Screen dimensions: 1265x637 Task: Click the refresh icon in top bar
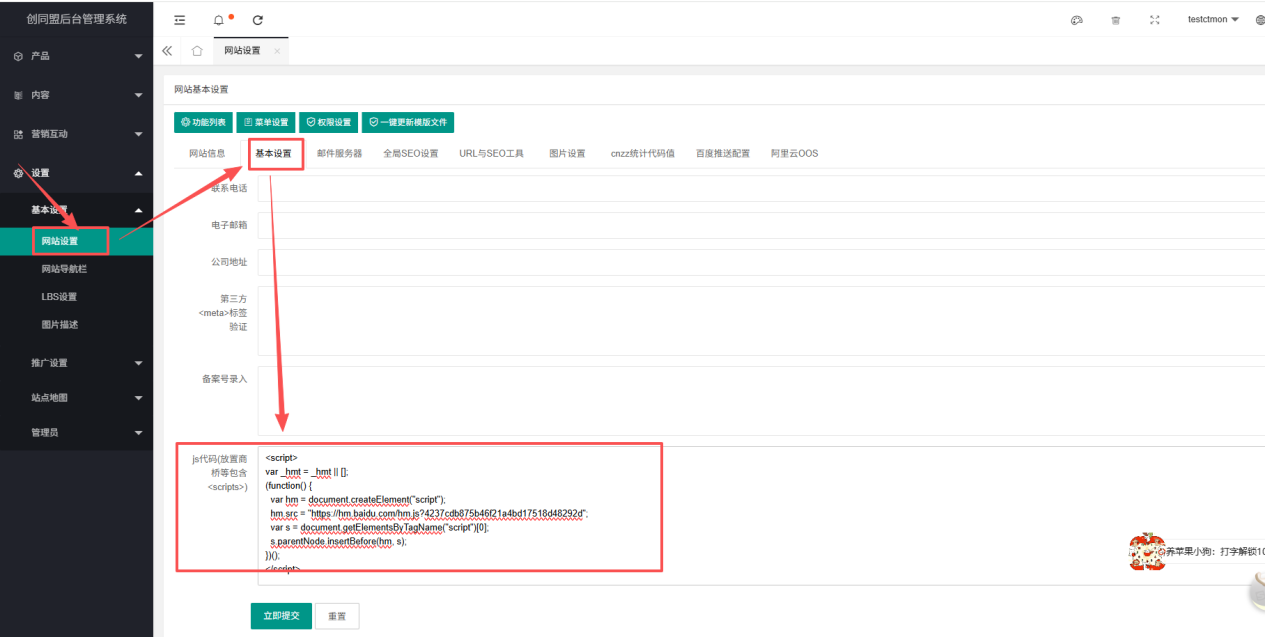(258, 20)
